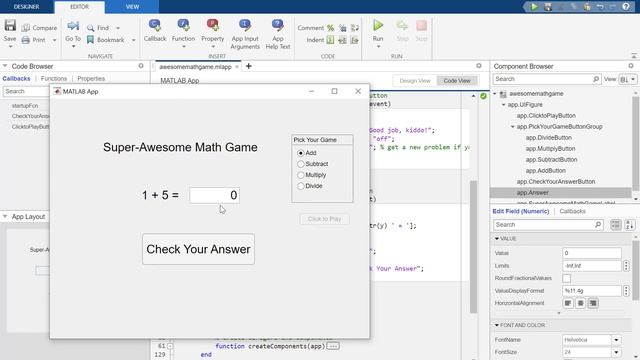Select startupFcn in the Code Browser
The width and height of the screenshot is (640, 360).
[x=25, y=106]
